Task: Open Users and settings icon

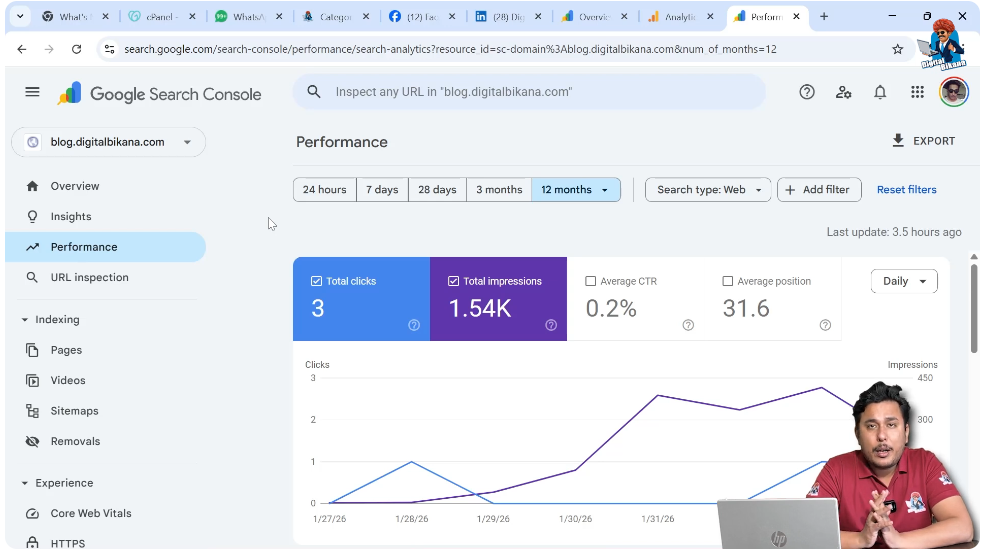Action: pyautogui.click(x=843, y=92)
